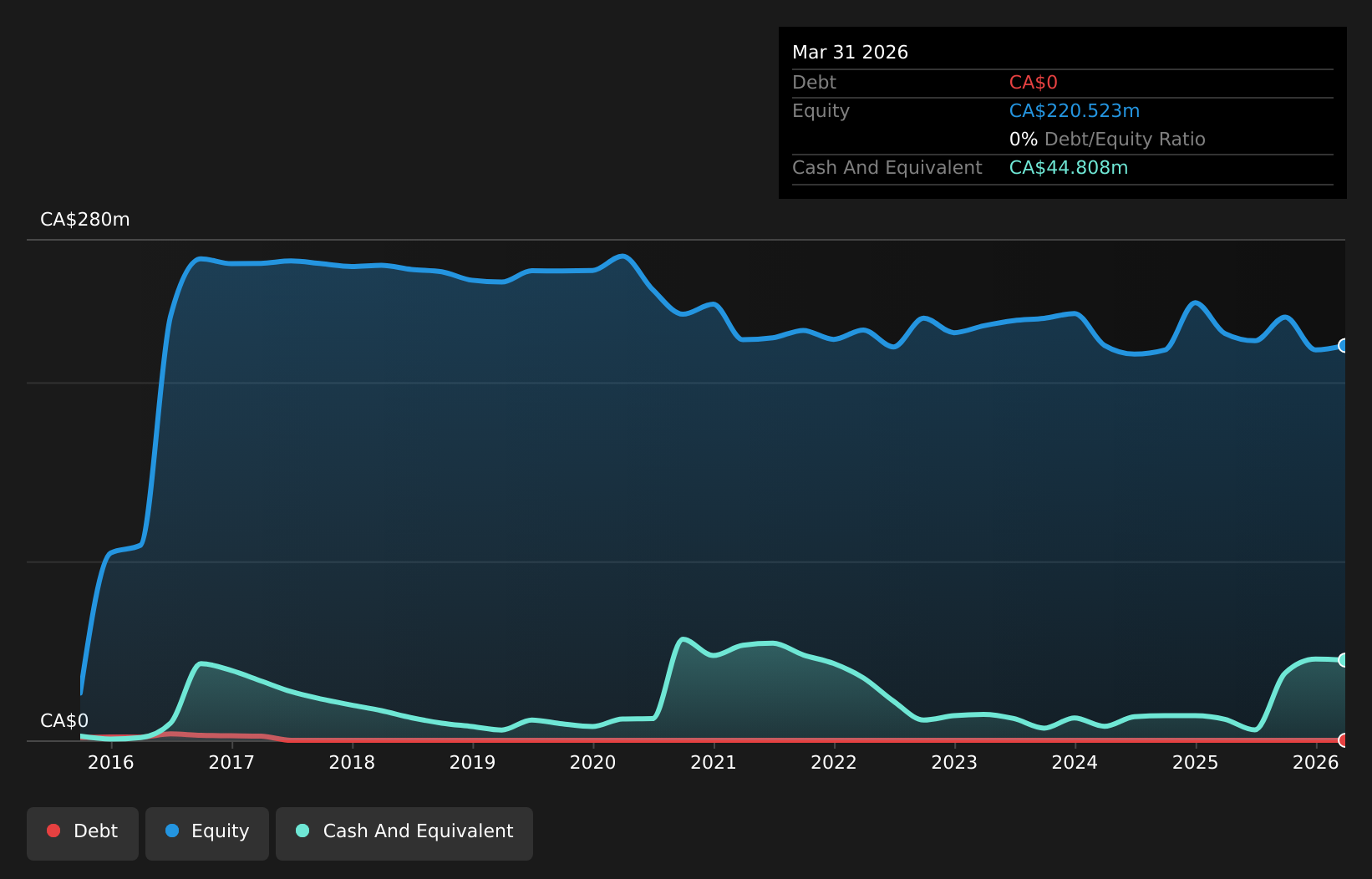Toggle the Cash And Equivalent legend button
1372x879 pixels.
[x=404, y=833]
